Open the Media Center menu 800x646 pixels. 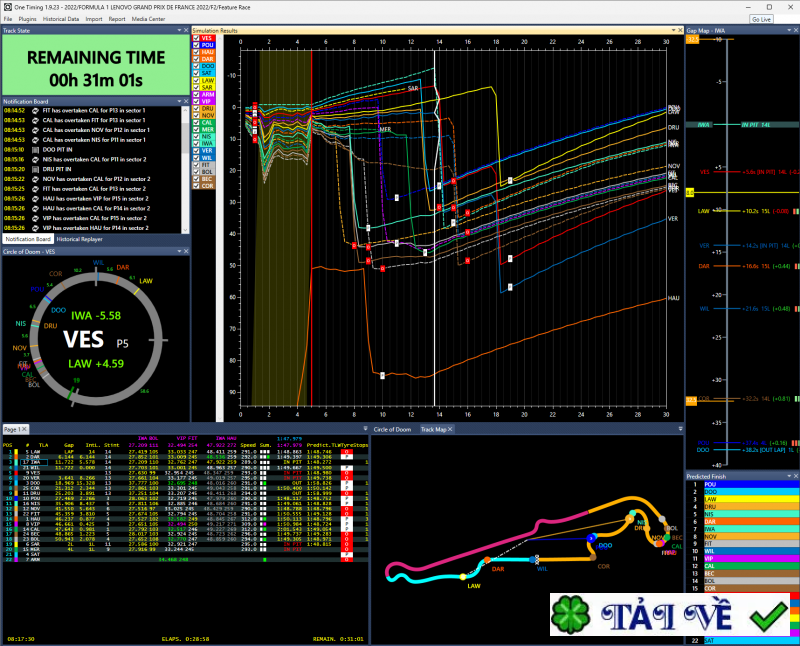tap(148, 19)
